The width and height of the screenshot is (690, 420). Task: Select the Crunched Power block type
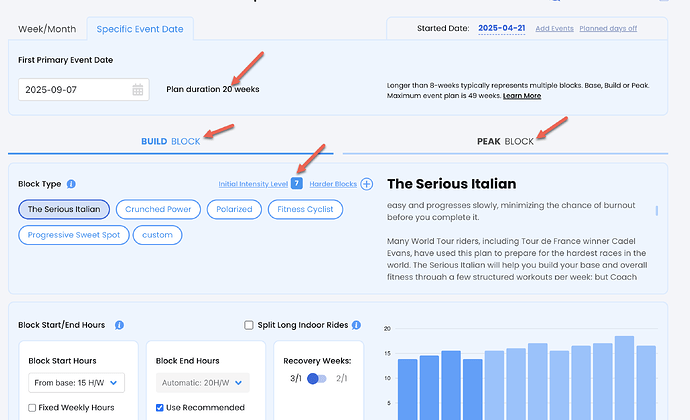coord(158,209)
